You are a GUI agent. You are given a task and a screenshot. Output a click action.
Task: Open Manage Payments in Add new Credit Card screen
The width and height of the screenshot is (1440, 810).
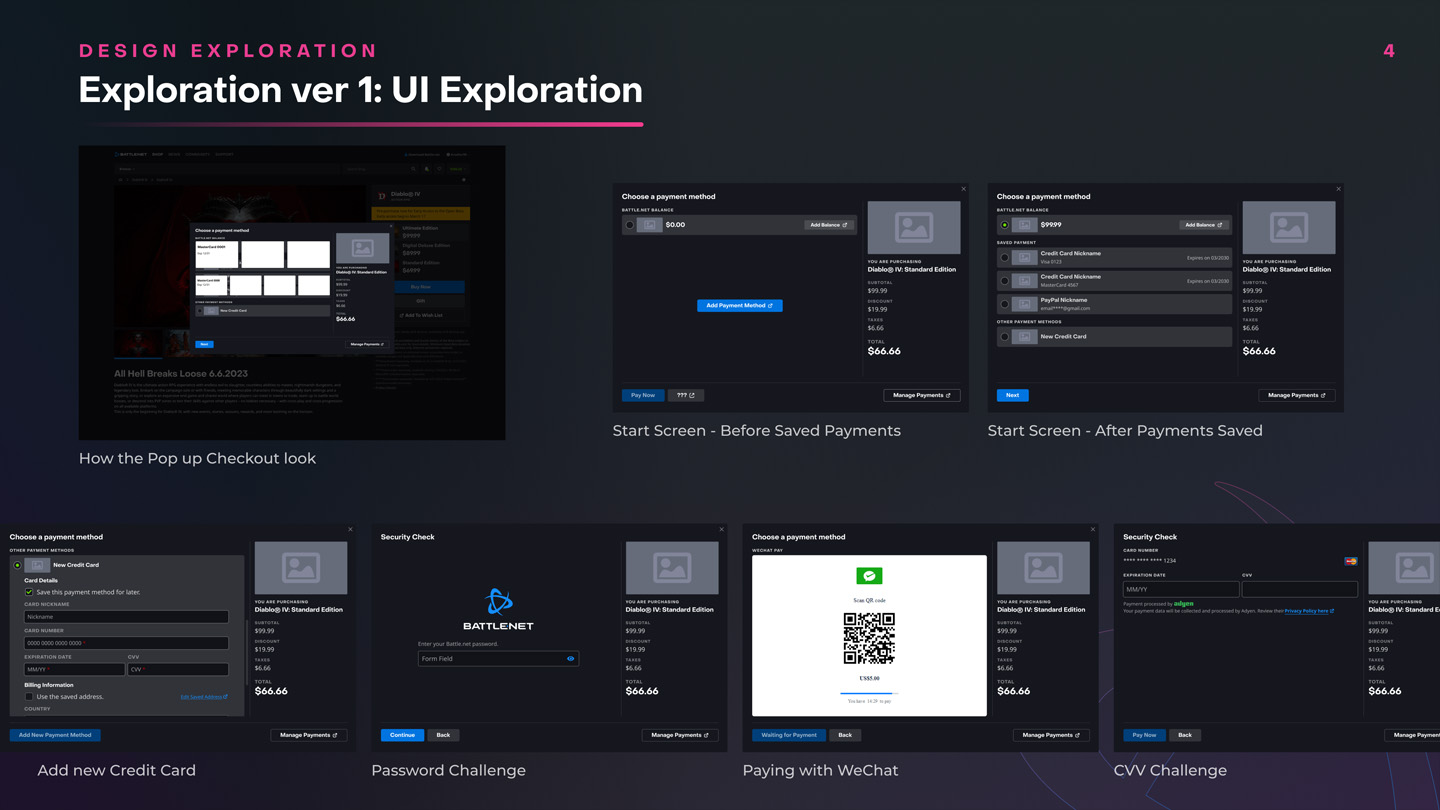pyautogui.click(x=309, y=735)
